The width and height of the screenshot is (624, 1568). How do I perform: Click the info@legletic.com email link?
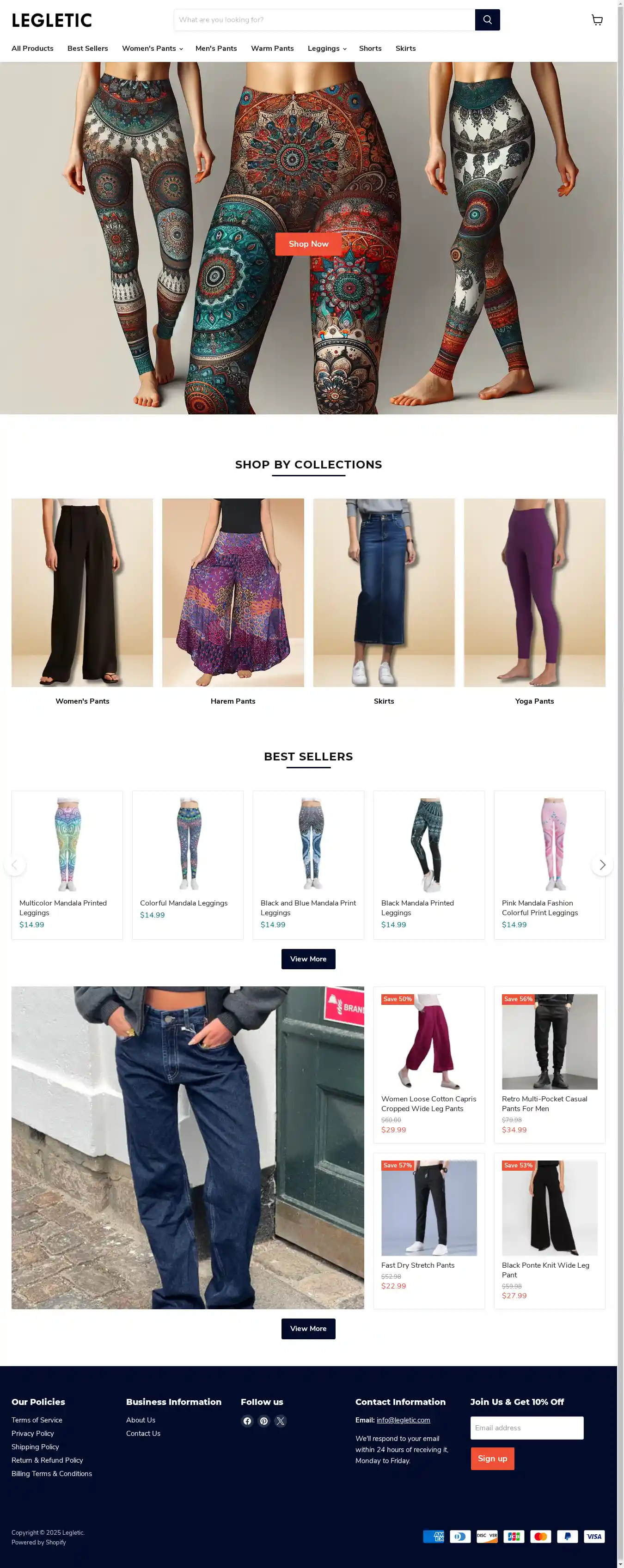pos(403,1420)
